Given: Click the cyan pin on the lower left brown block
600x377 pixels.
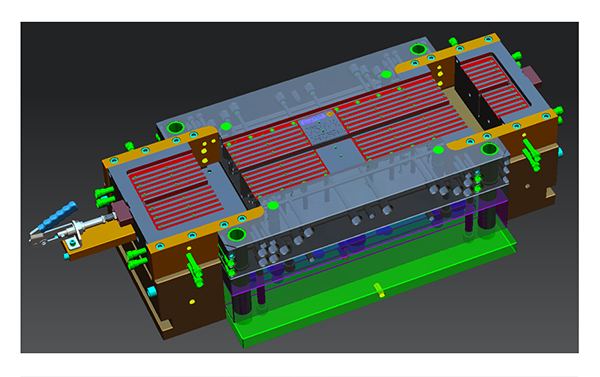Looking at the screenshot, I should pyautogui.click(x=152, y=291).
